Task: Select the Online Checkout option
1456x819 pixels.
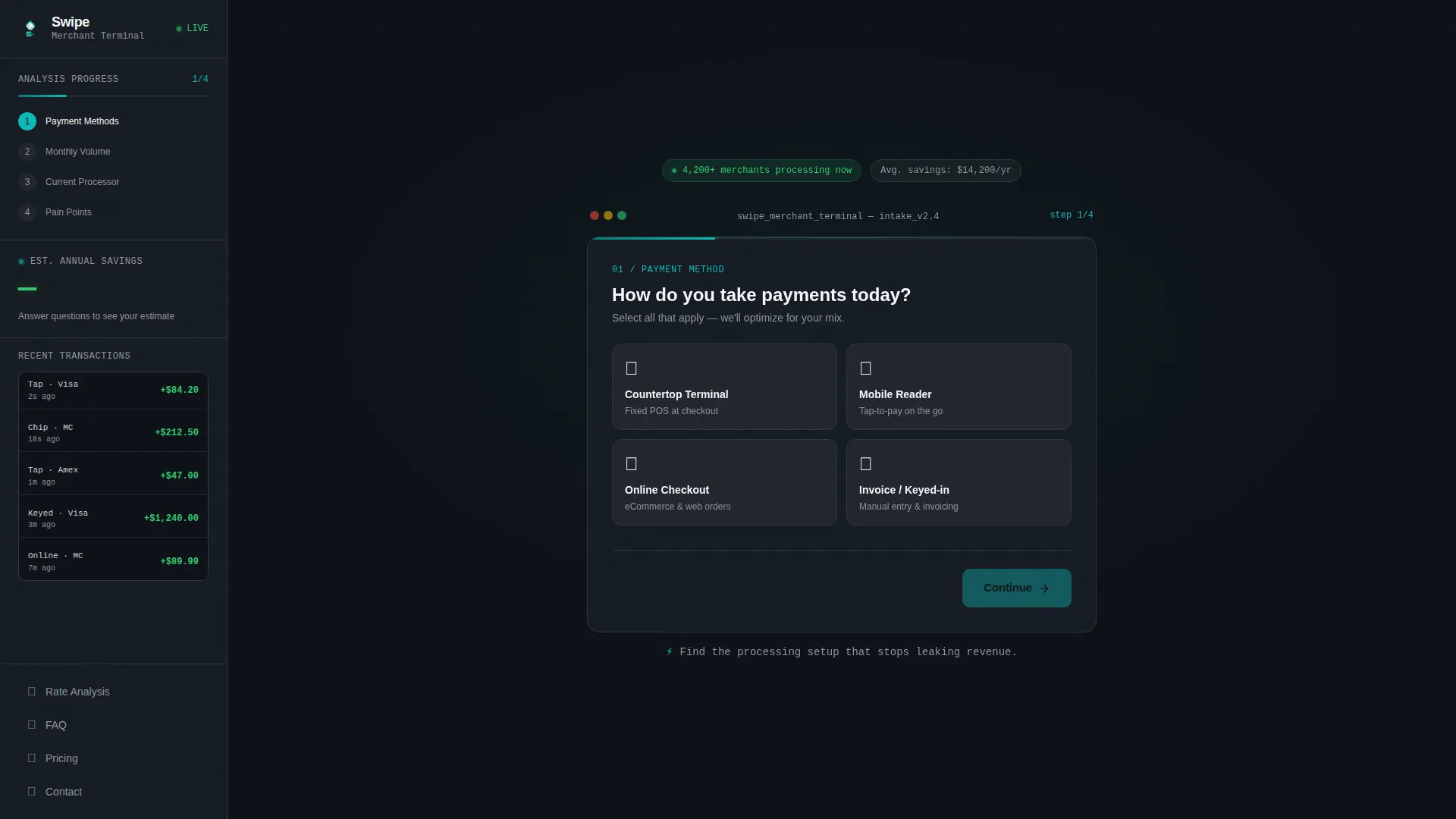Action: tap(724, 482)
